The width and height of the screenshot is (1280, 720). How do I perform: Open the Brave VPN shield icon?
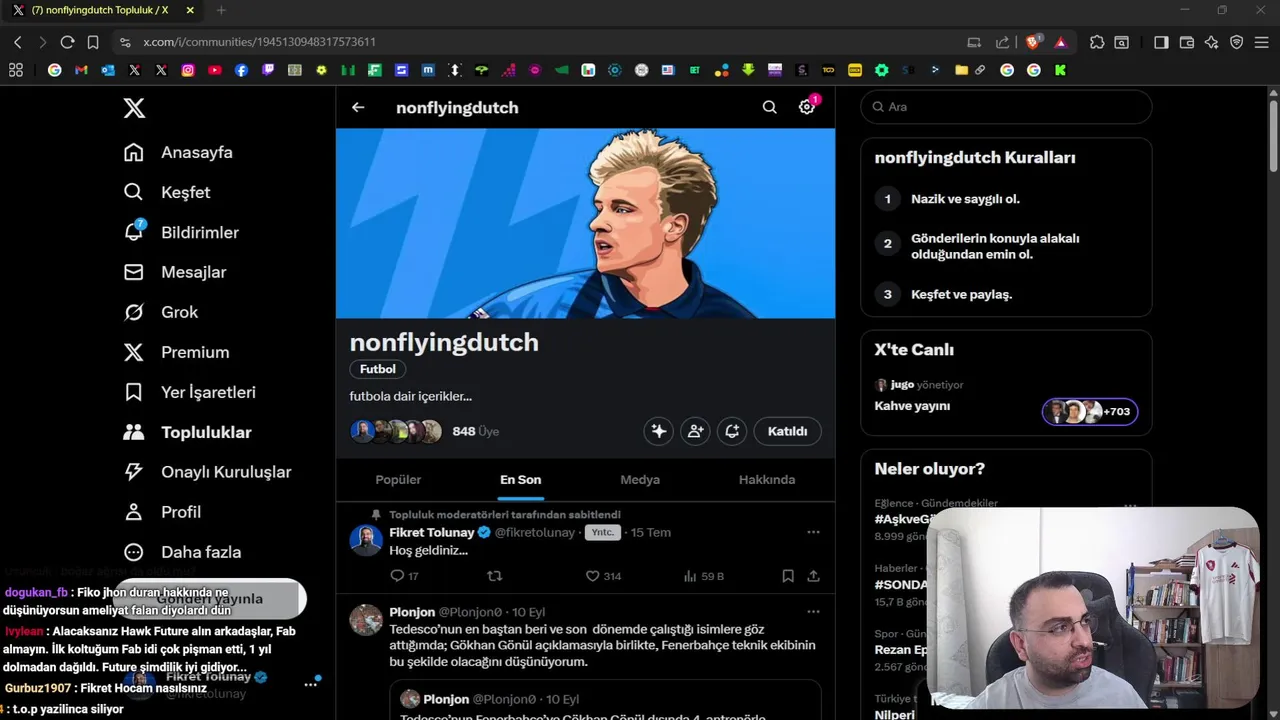[x=1237, y=42]
